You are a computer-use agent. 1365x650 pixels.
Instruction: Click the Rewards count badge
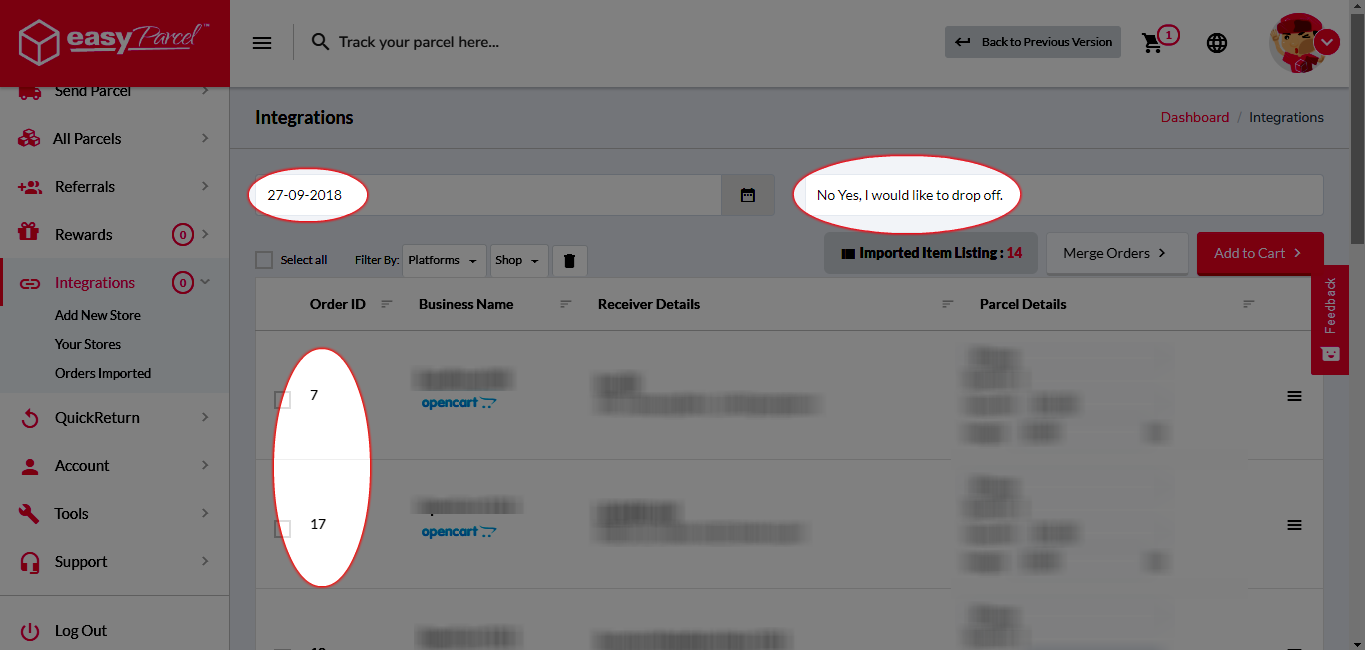(182, 235)
